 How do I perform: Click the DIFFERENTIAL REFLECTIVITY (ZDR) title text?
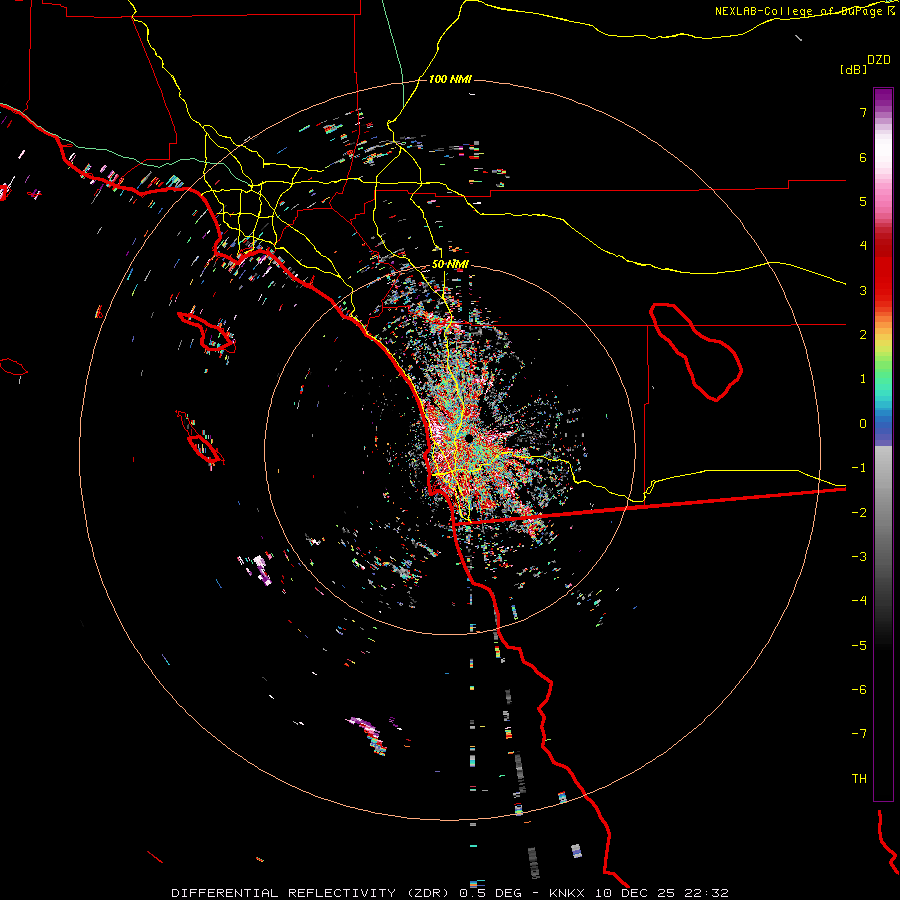pyautogui.click(x=310, y=893)
